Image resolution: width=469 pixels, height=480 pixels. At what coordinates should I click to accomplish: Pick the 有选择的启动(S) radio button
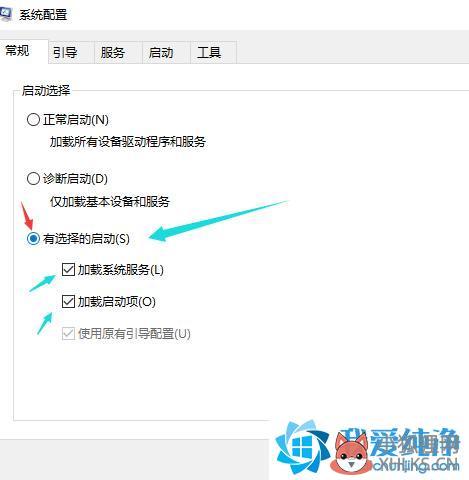(x=33, y=238)
